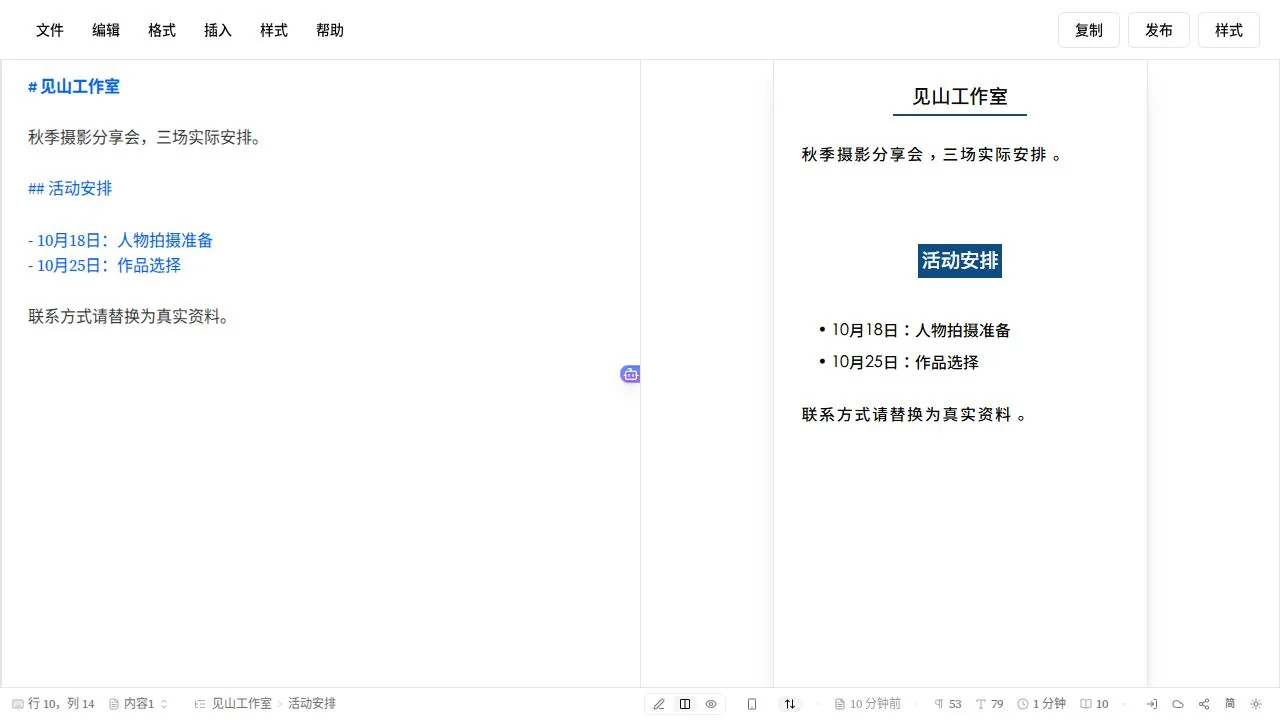Open the 编辑 menu
Viewport: 1280px width, 720px height.
[106, 30]
